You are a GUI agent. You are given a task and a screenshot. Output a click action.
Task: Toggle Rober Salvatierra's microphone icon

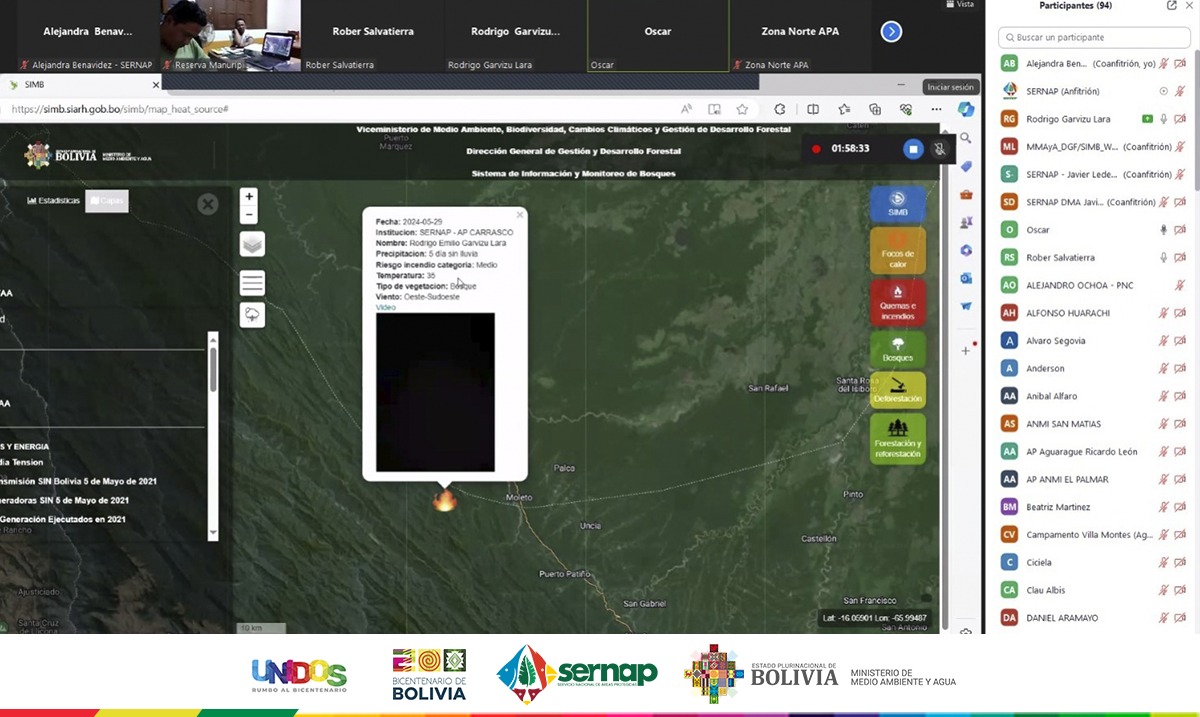coord(1163,258)
